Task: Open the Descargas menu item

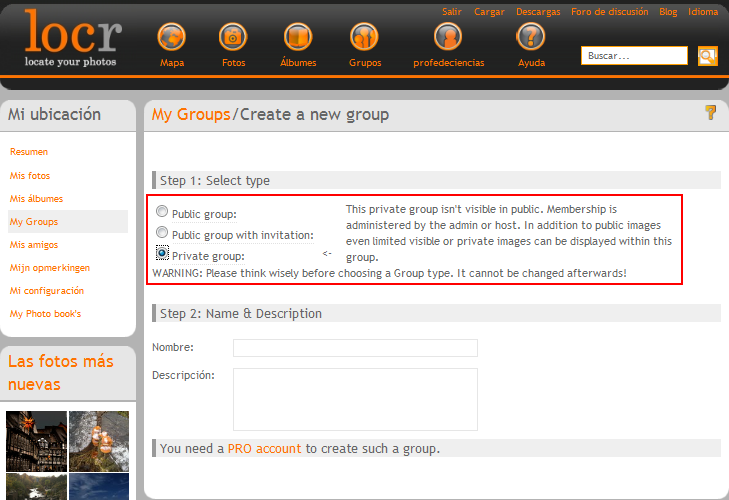Action: coord(538,12)
